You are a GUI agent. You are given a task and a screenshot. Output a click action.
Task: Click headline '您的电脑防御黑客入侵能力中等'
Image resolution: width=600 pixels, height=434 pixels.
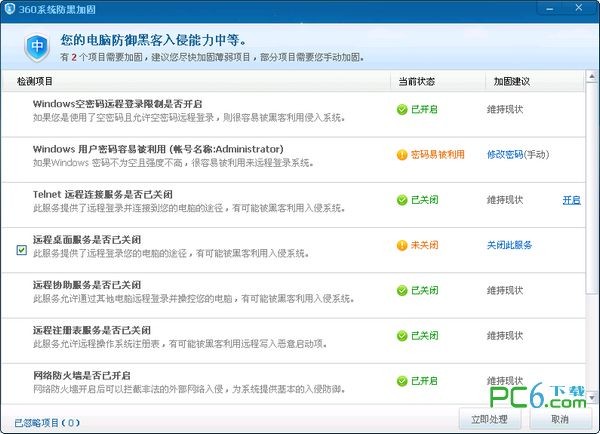[x=153, y=40]
